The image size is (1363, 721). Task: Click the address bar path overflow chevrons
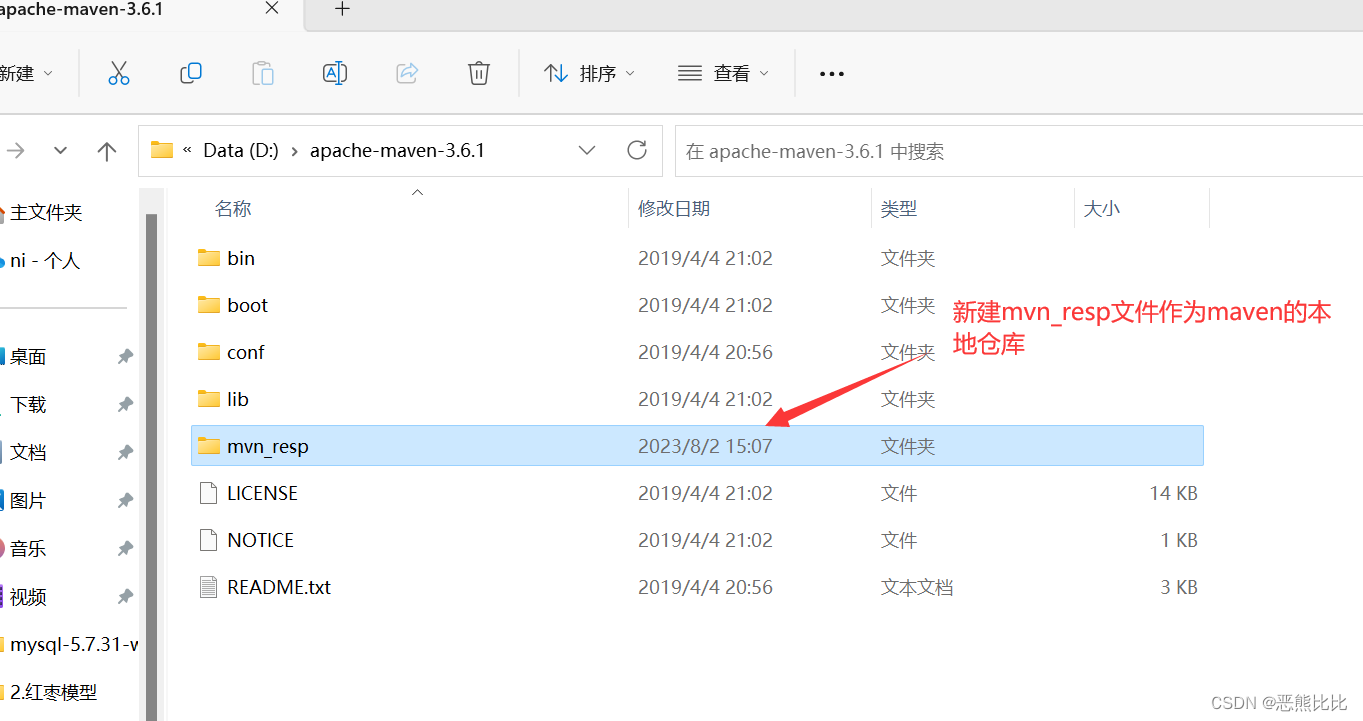pos(187,150)
